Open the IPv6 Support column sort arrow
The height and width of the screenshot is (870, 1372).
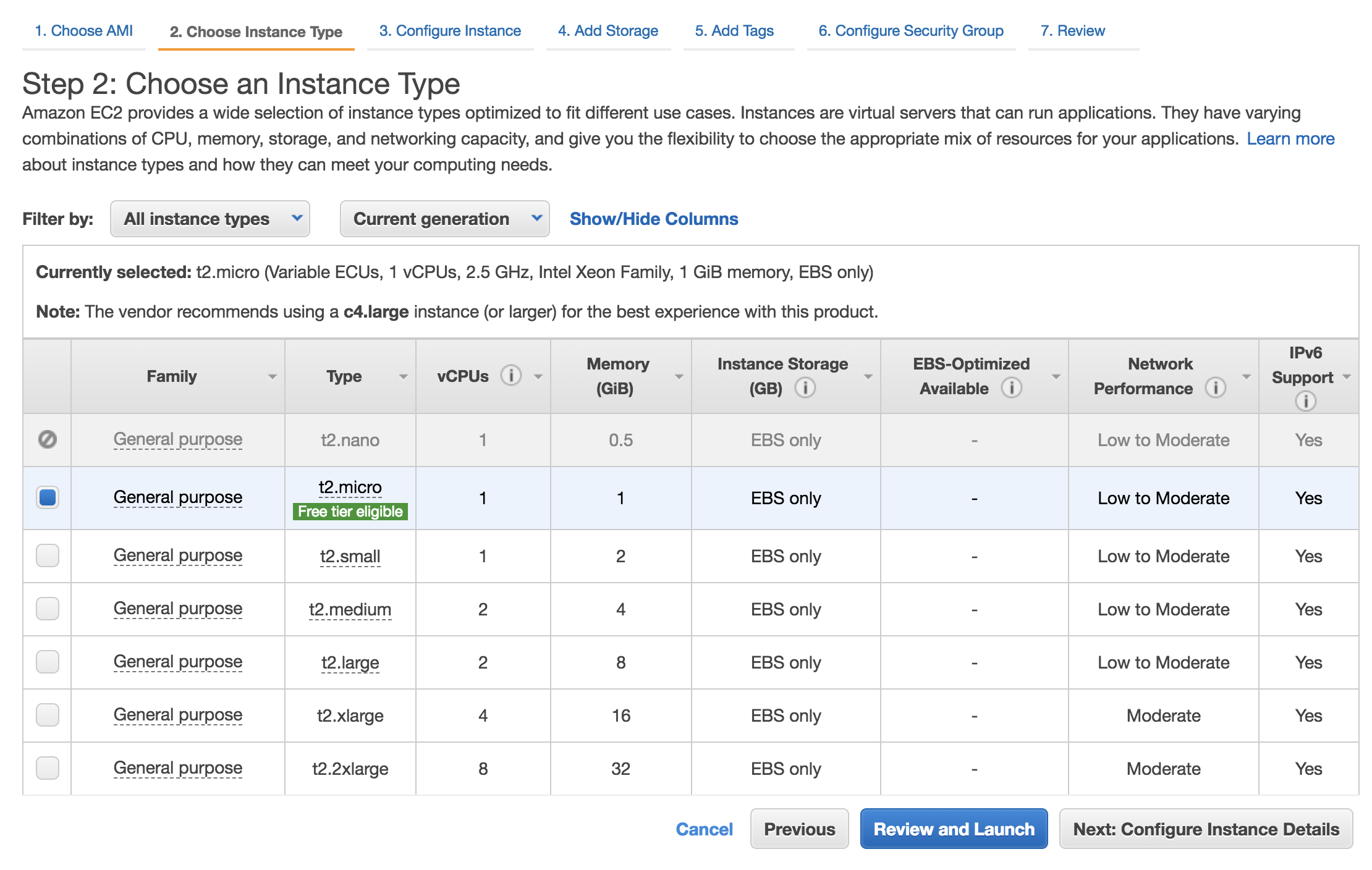pyautogui.click(x=1347, y=376)
